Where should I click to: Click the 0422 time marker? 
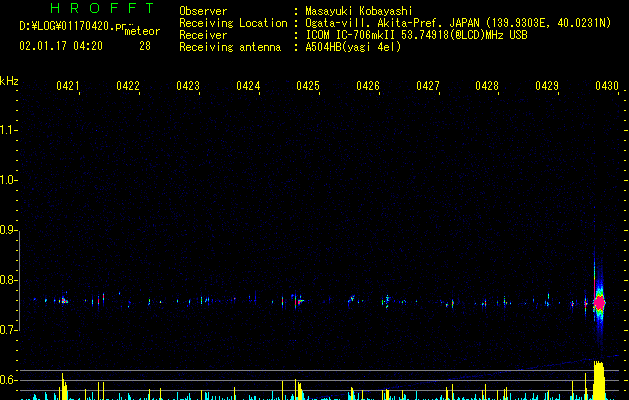click(x=128, y=85)
